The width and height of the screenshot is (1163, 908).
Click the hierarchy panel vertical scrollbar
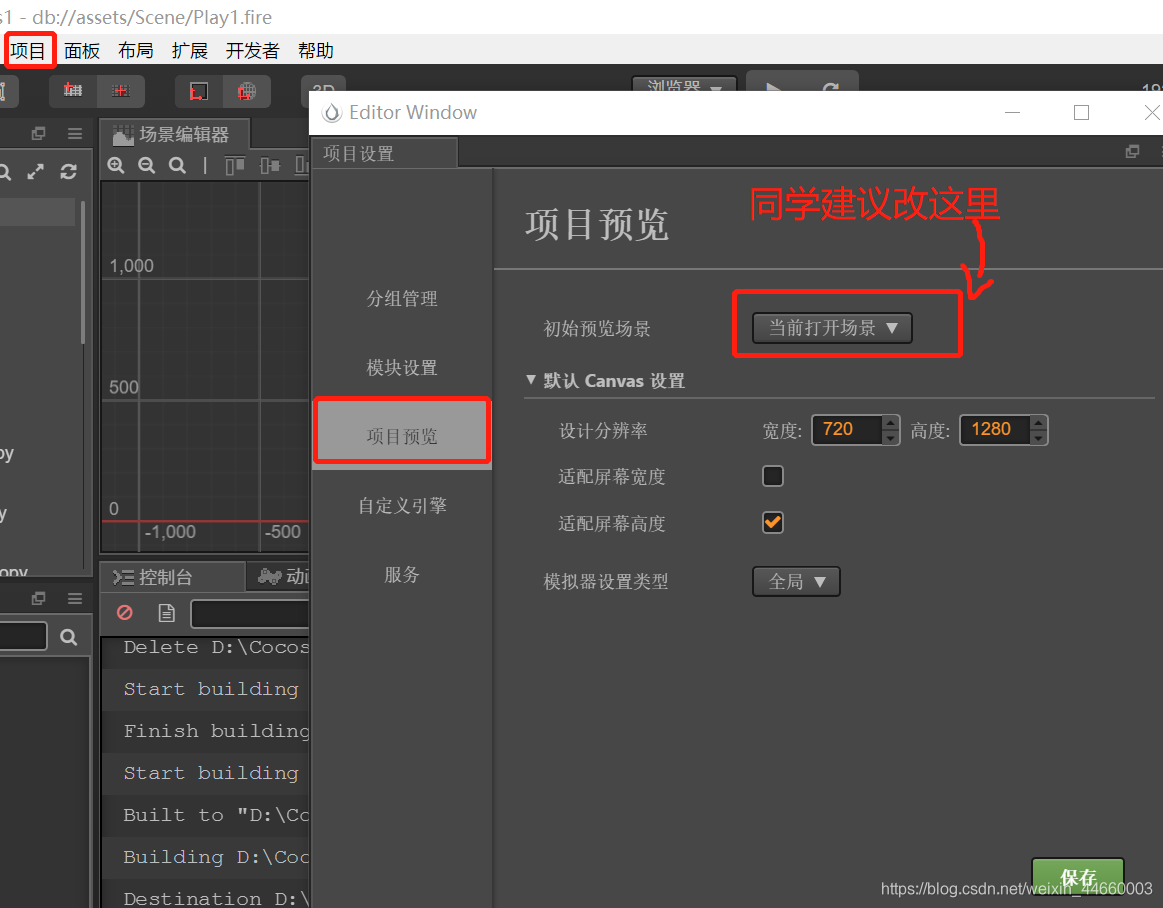point(83,272)
